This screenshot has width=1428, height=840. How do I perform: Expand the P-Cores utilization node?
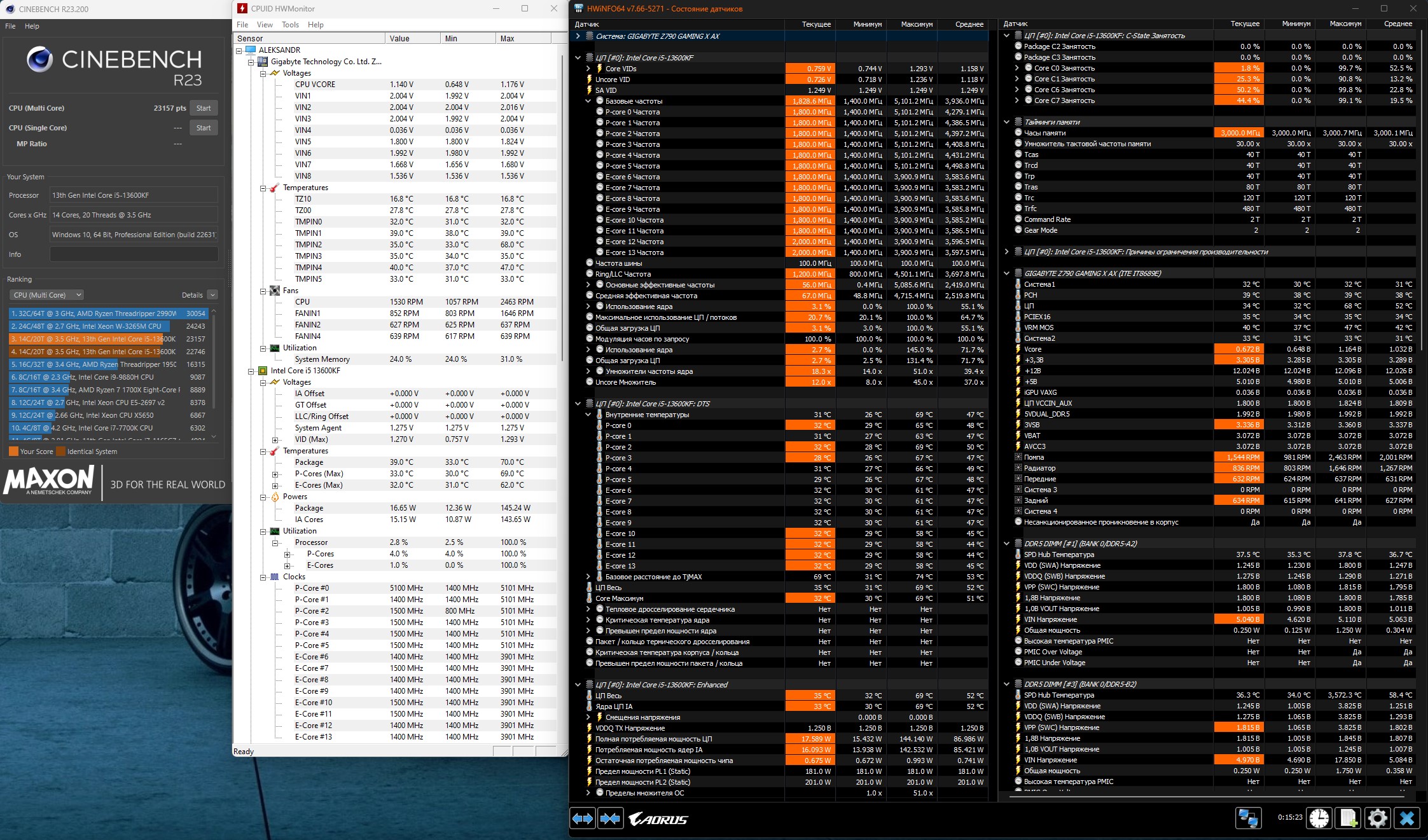tap(287, 554)
